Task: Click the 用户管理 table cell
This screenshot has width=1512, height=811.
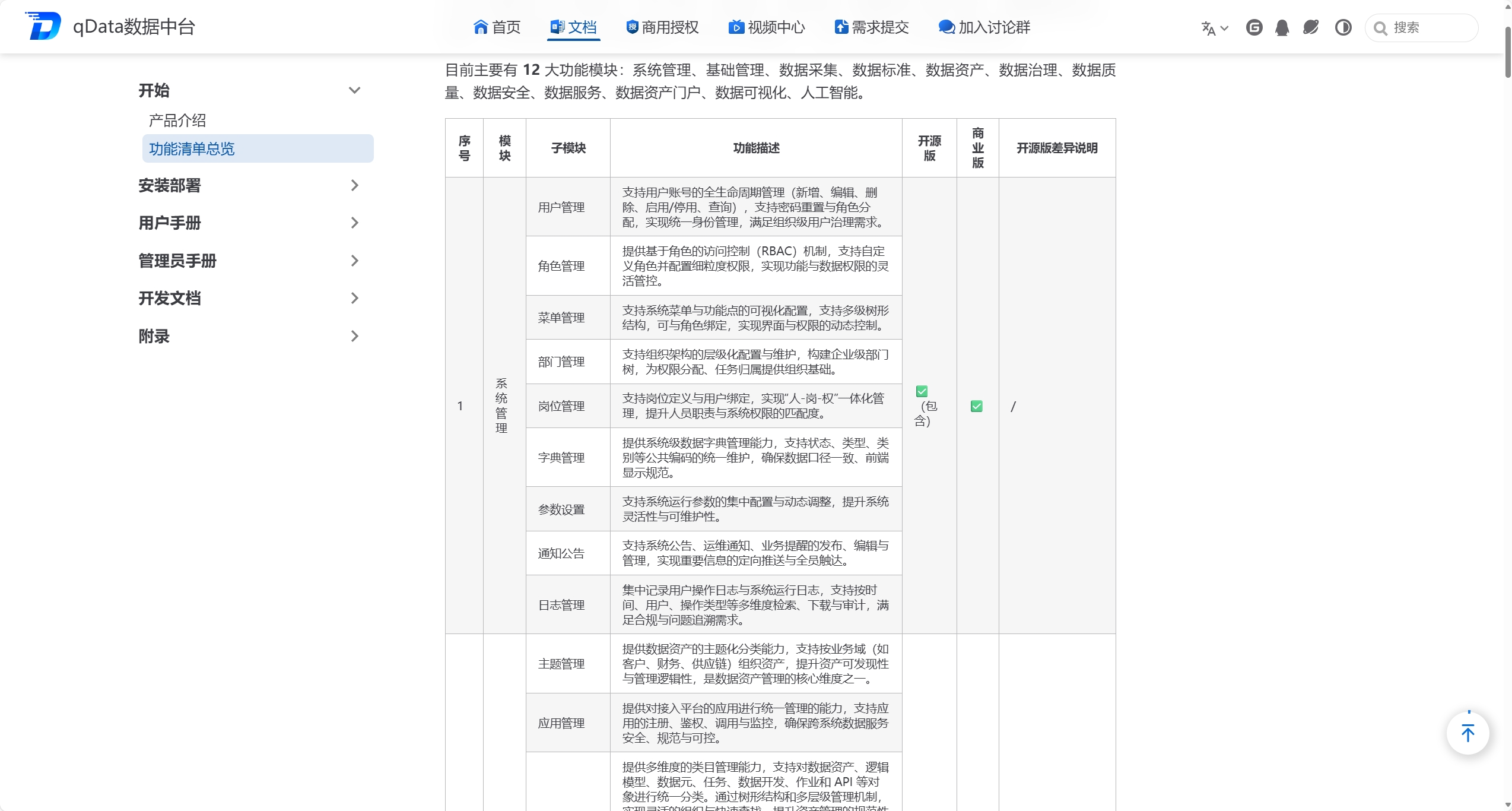Action: pos(568,207)
